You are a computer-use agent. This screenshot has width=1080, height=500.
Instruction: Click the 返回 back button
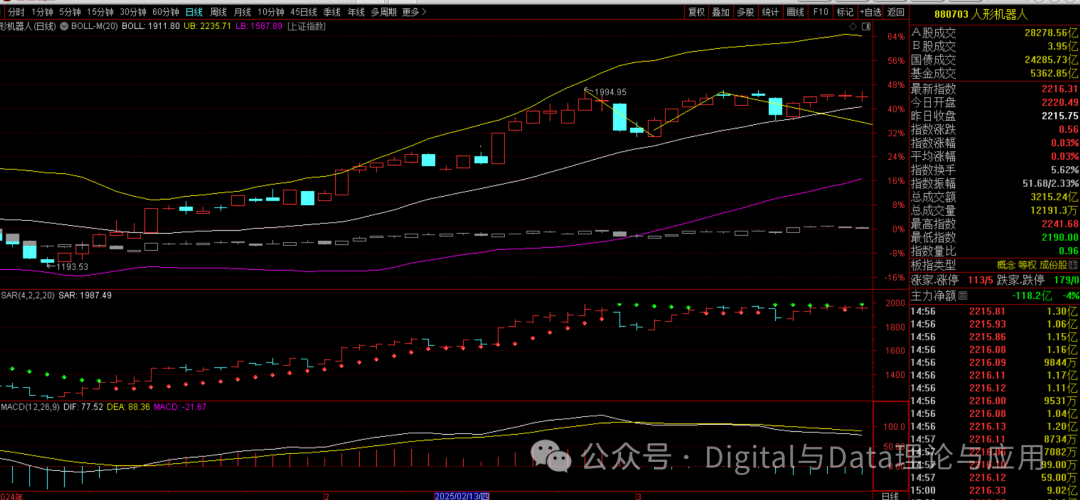tap(895, 12)
